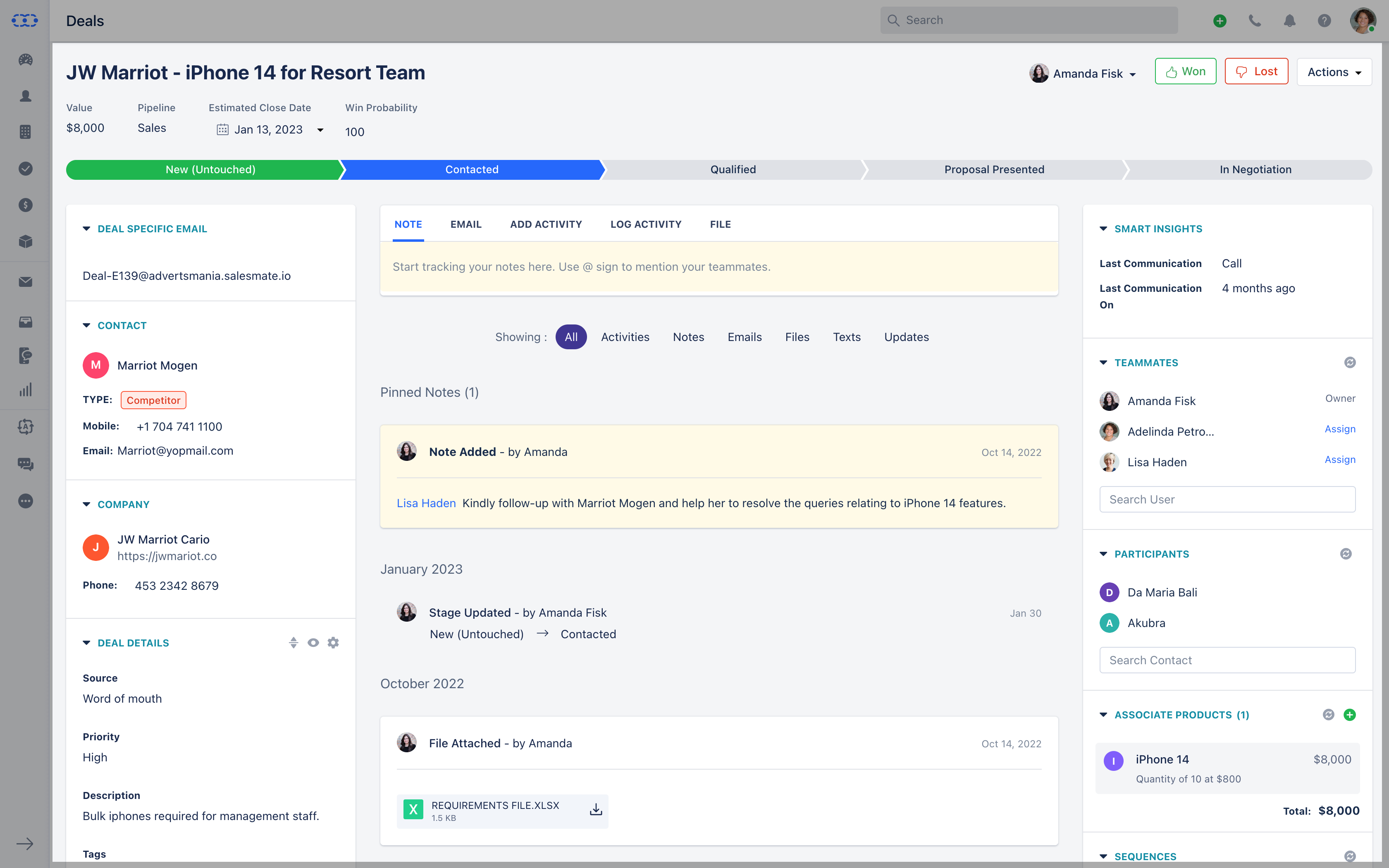Collapse the Contact section
This screenshot has width=1389, height=868.
point(87,326)
